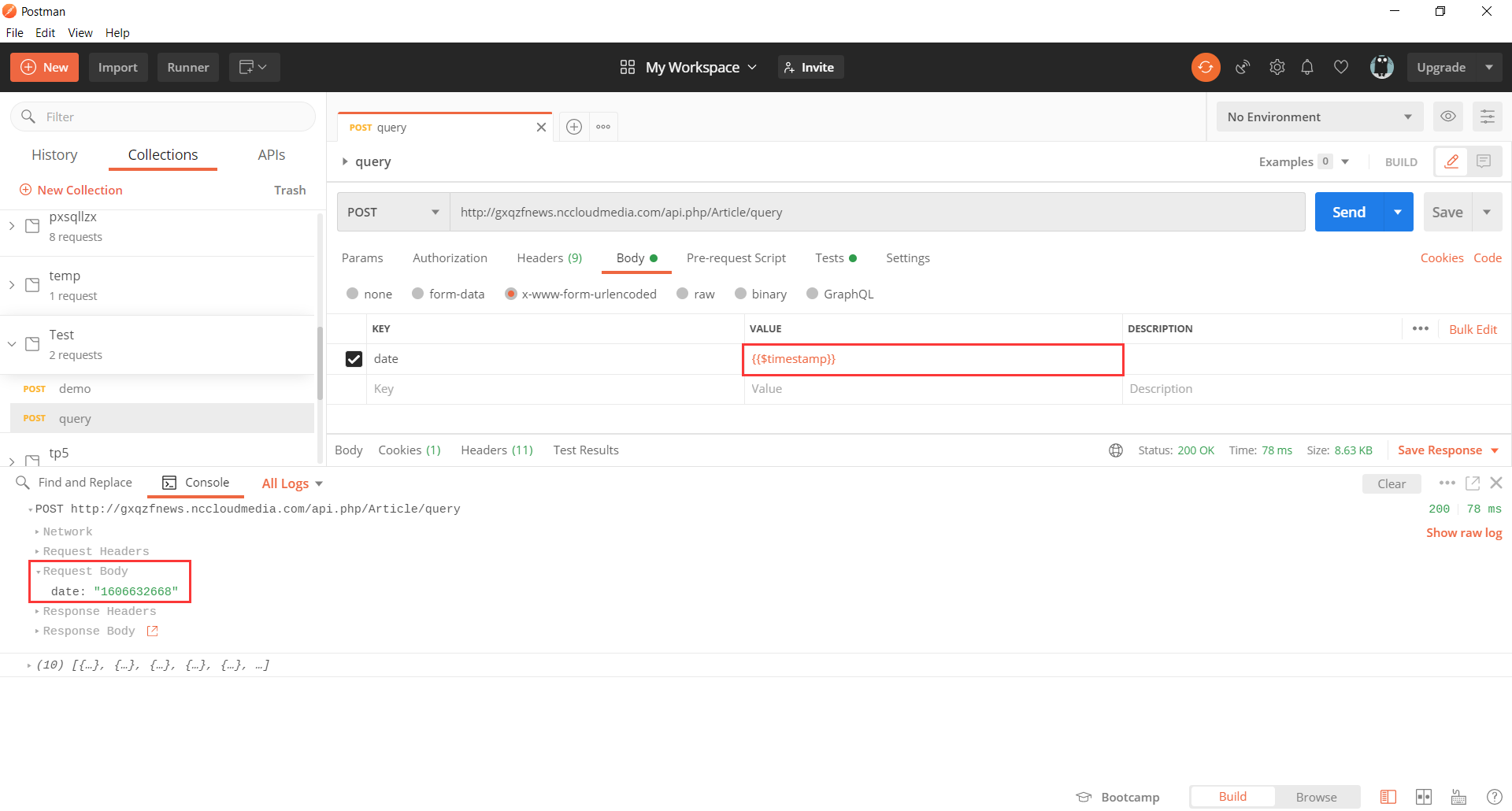The image size is (1512, 811).
Task: Open the File menu
Action: pyautogui.click(x=15, y=33)
